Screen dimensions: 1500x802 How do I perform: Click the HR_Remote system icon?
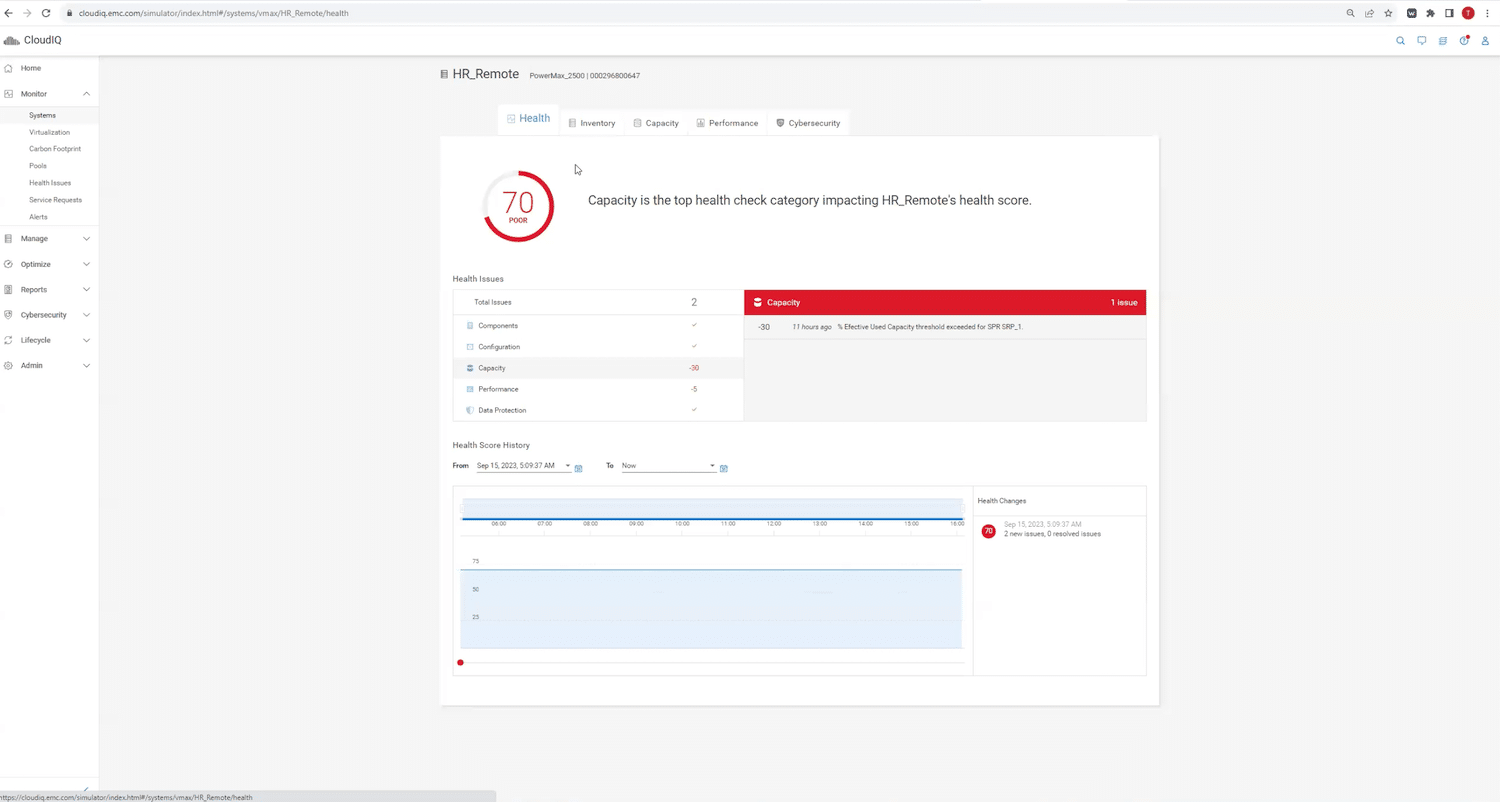pyautogui.click(x=444, y=74)
